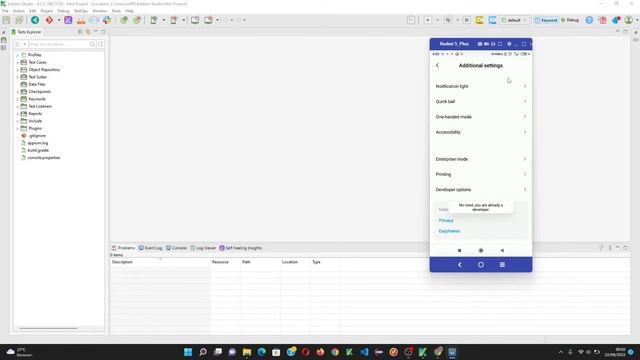
Task: Open the red Git icon in toolbar
Action: (49, 20)
